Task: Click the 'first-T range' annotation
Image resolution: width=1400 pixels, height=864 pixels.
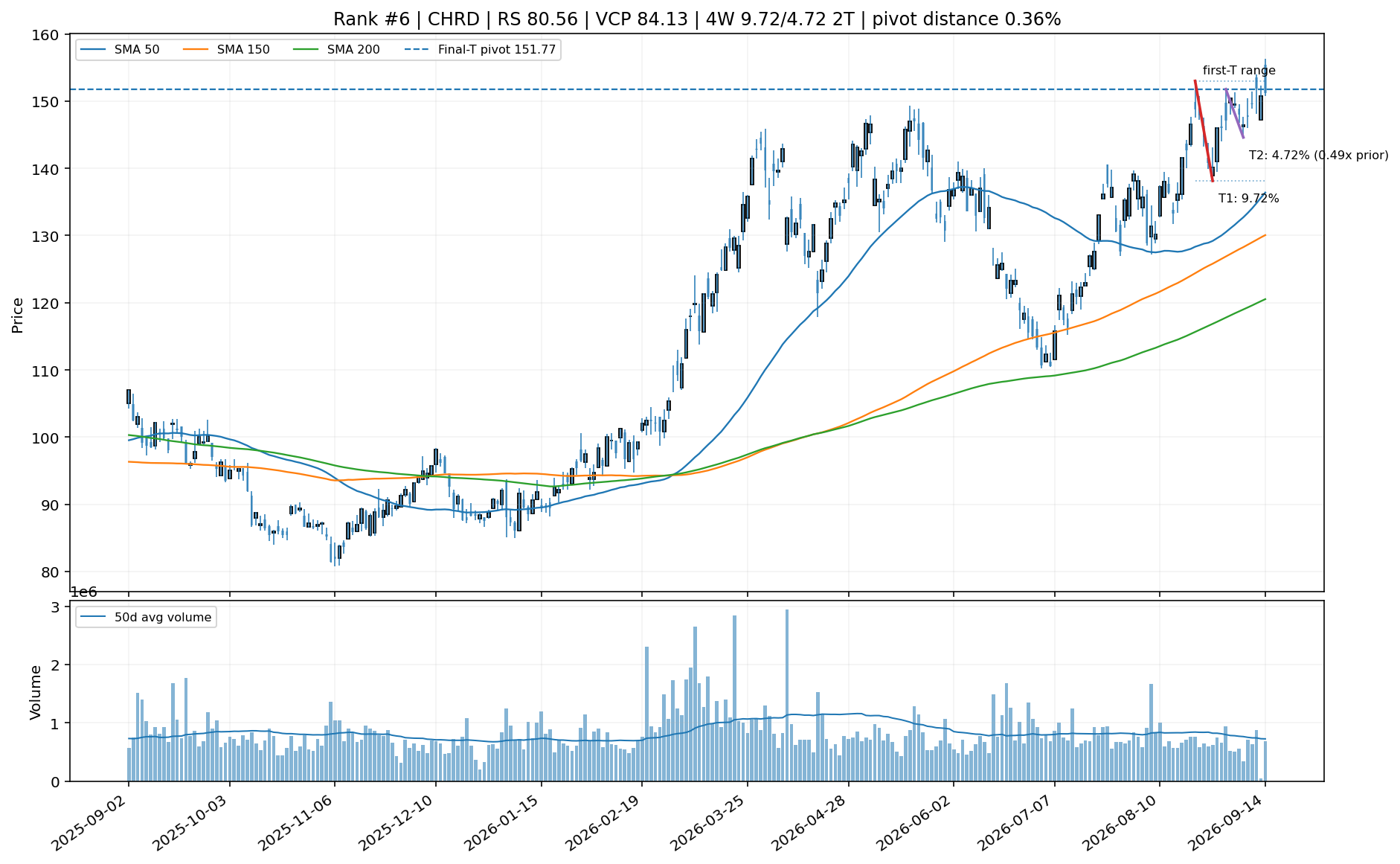Action: 1239,71
